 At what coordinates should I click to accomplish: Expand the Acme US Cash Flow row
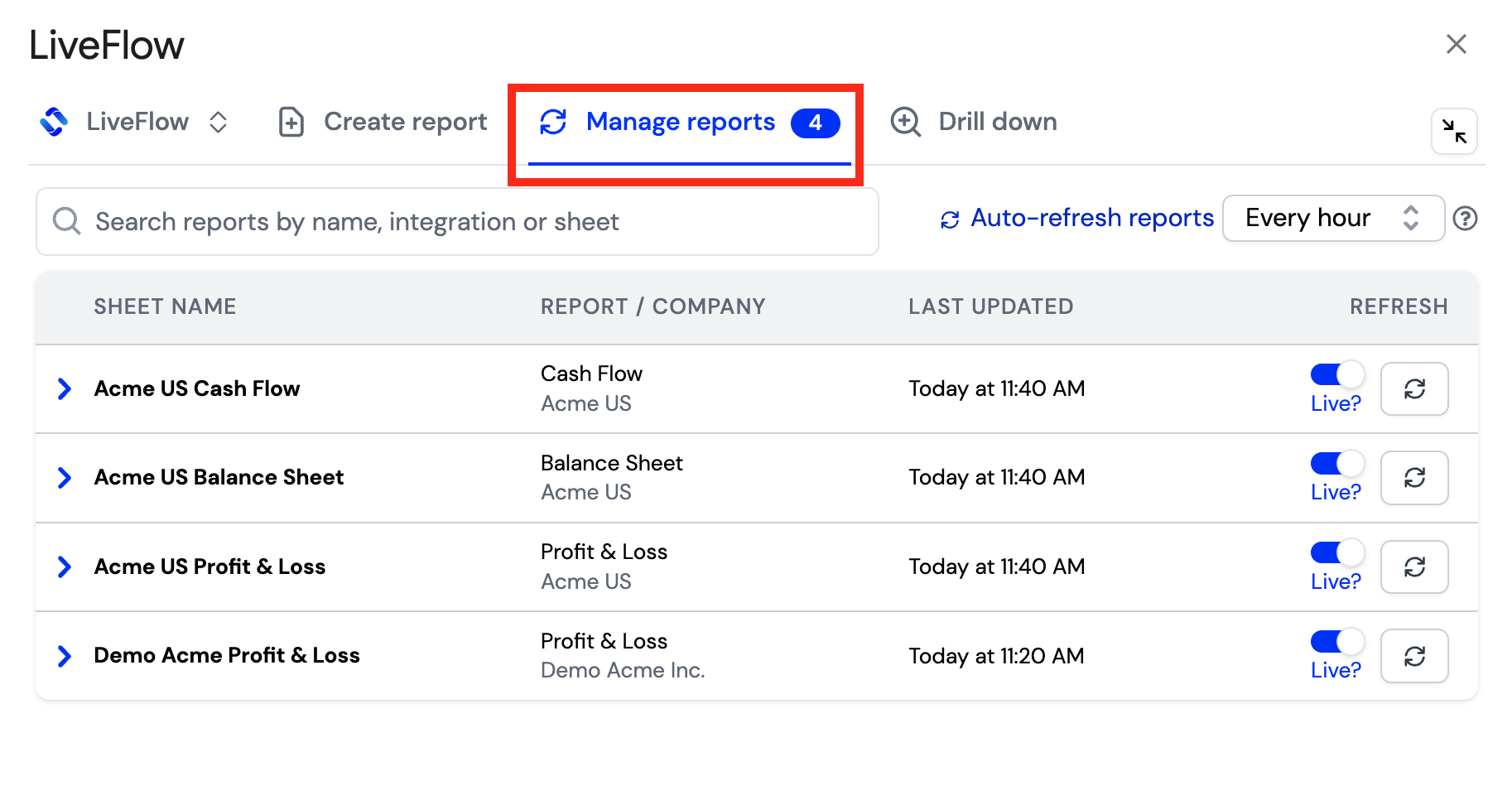click(x=64, y=388)
